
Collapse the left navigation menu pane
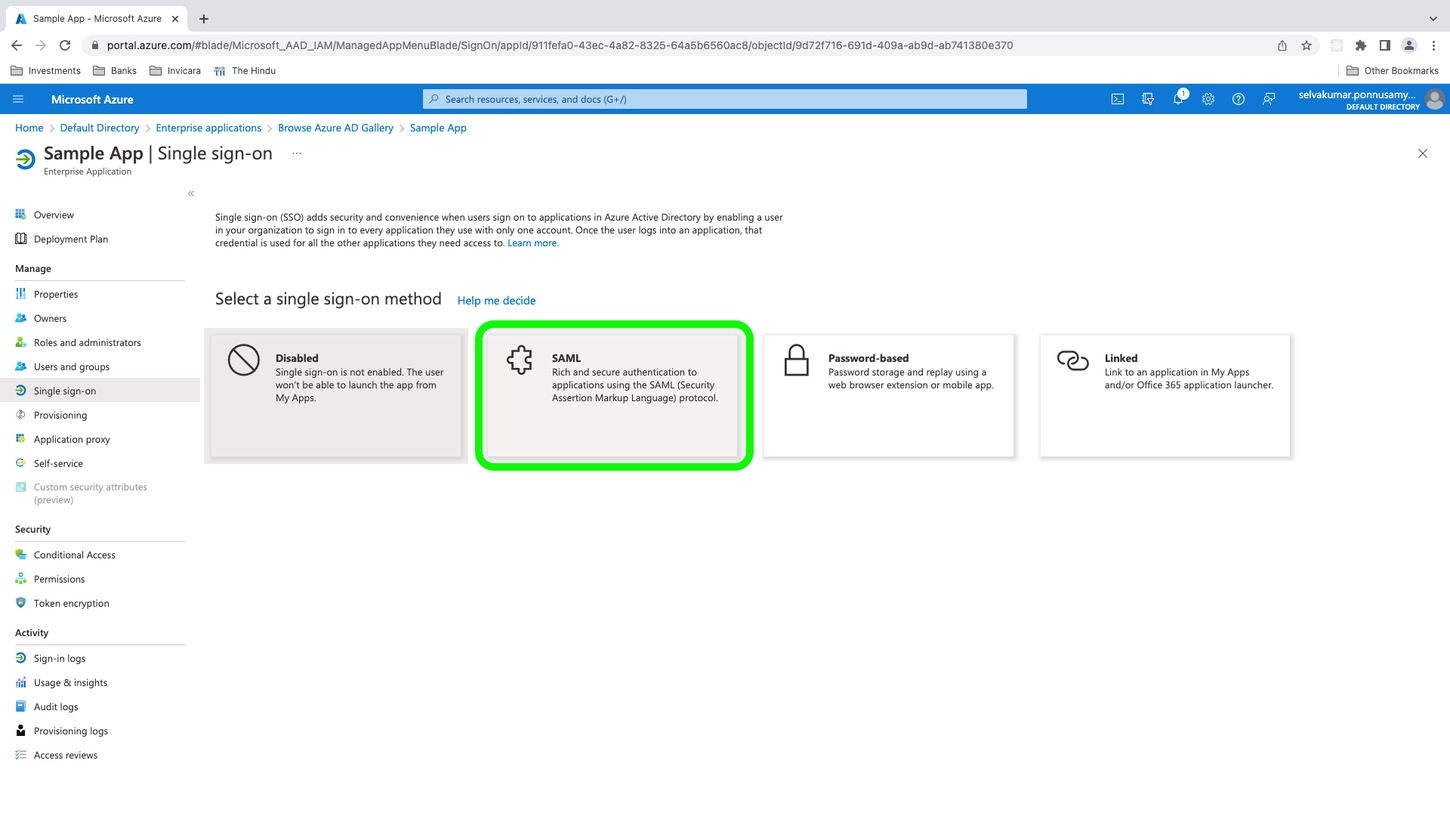[191, 193]
